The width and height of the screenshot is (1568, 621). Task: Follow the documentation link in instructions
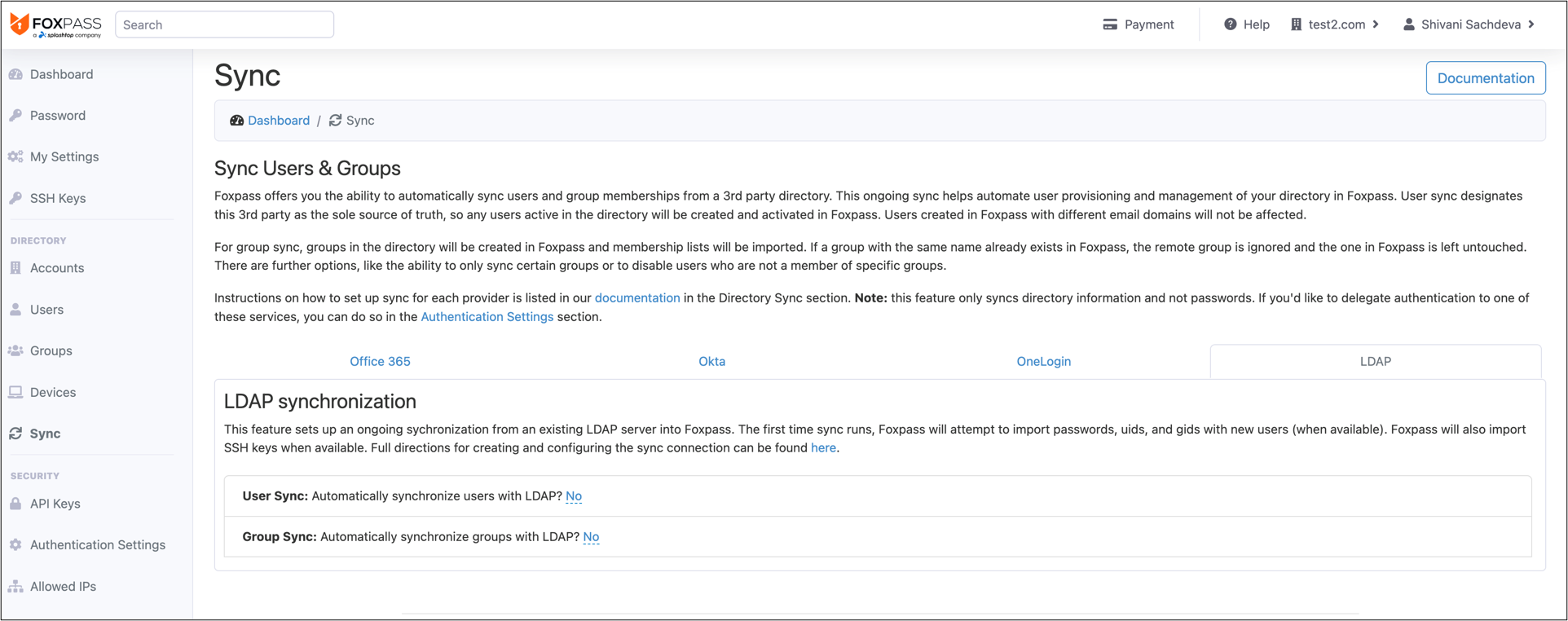pyautogui.click(x=637, y=297)
